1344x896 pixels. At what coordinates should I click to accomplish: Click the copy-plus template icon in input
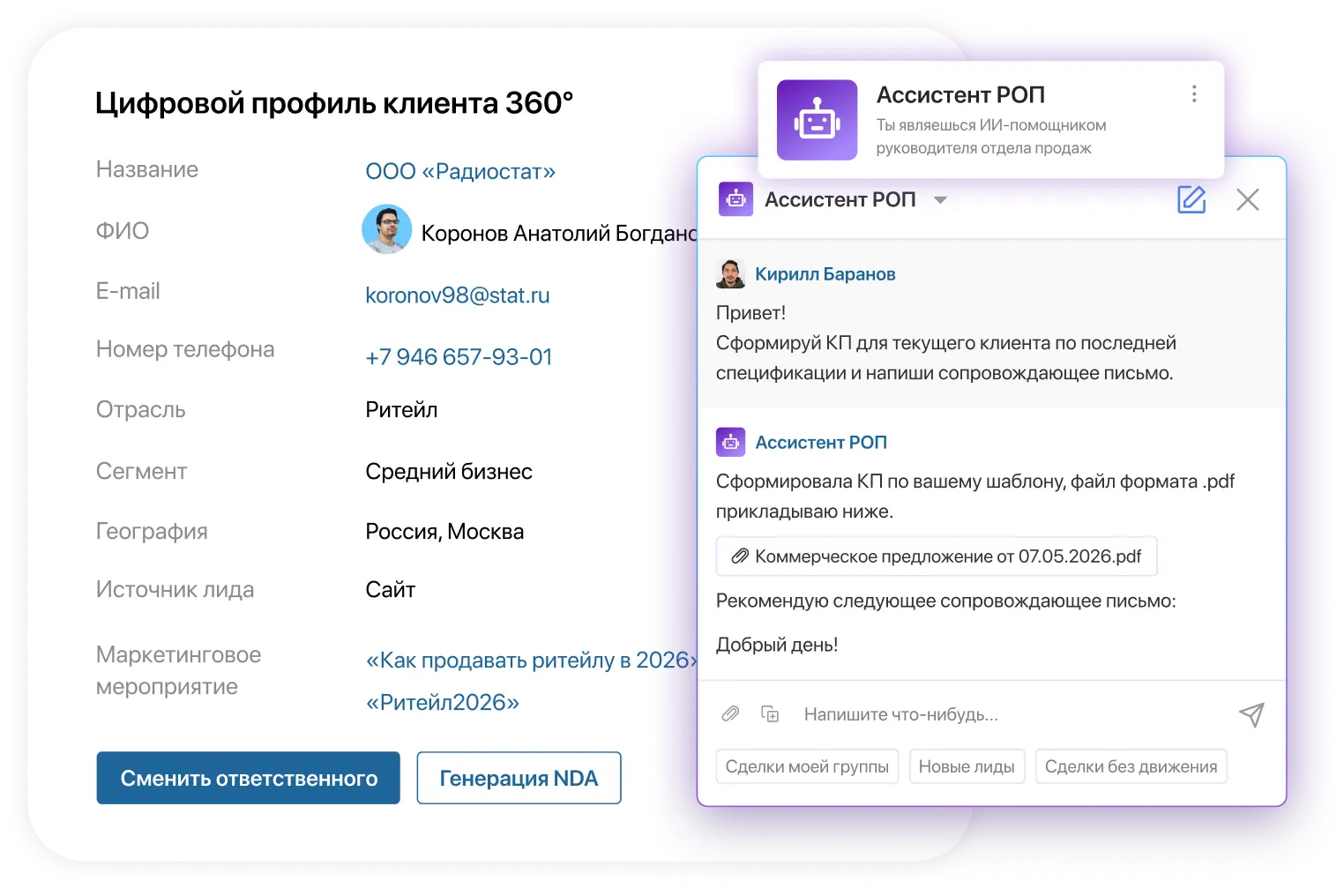point(770,713)
